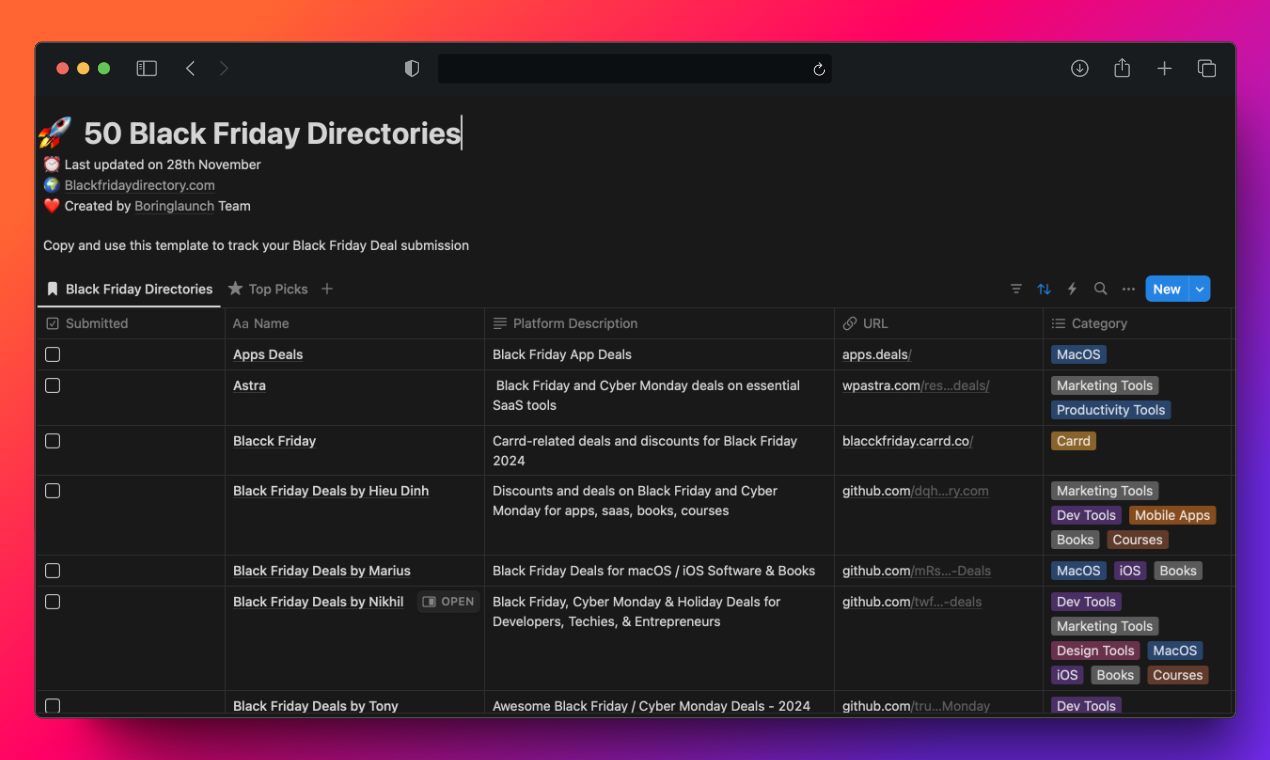The height and width of the screenshot is (760, 1270).
Task: Tick the Tony row checkbox
Action: (x=53, y=705)
